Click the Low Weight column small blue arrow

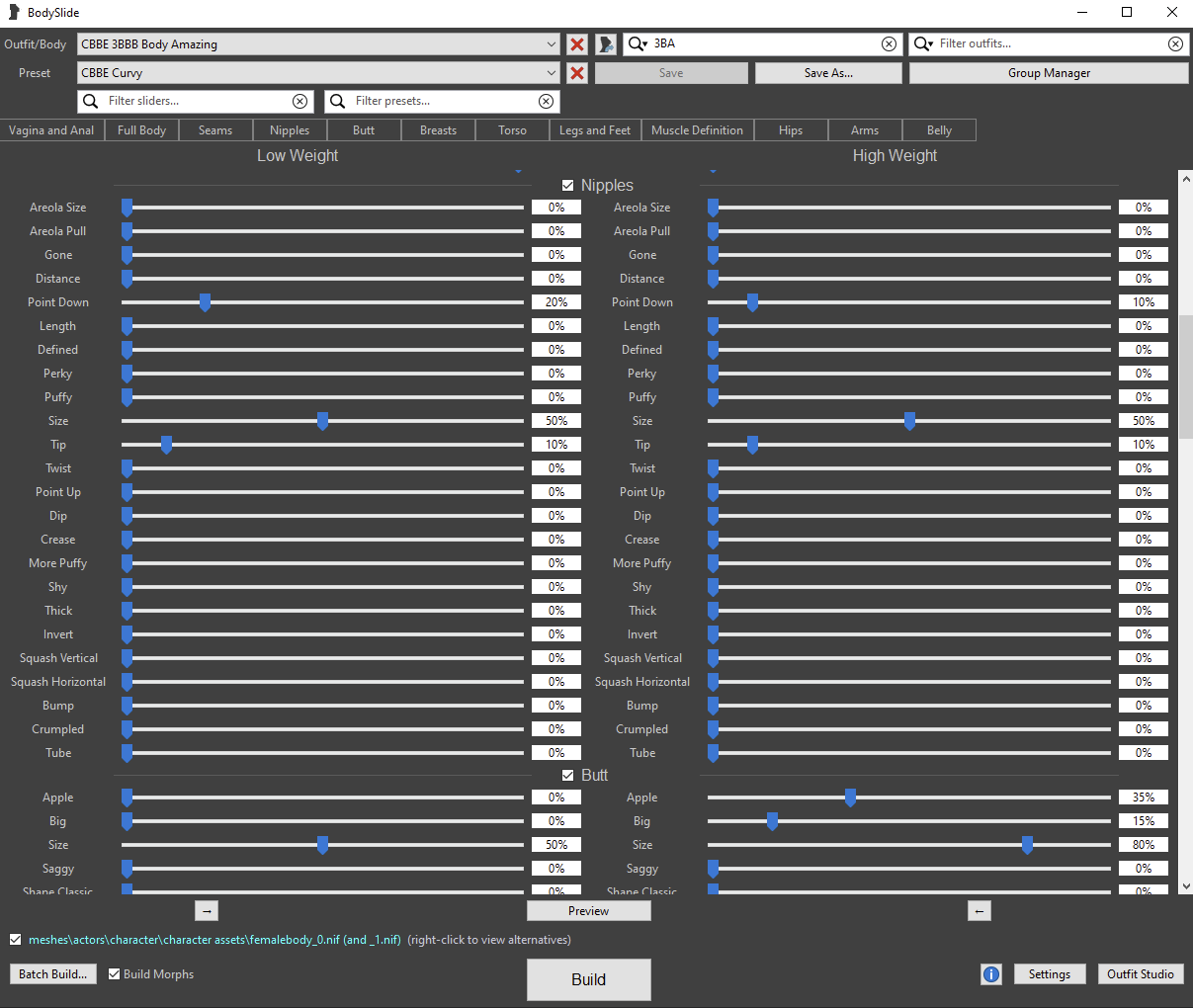tap(518, 172)
